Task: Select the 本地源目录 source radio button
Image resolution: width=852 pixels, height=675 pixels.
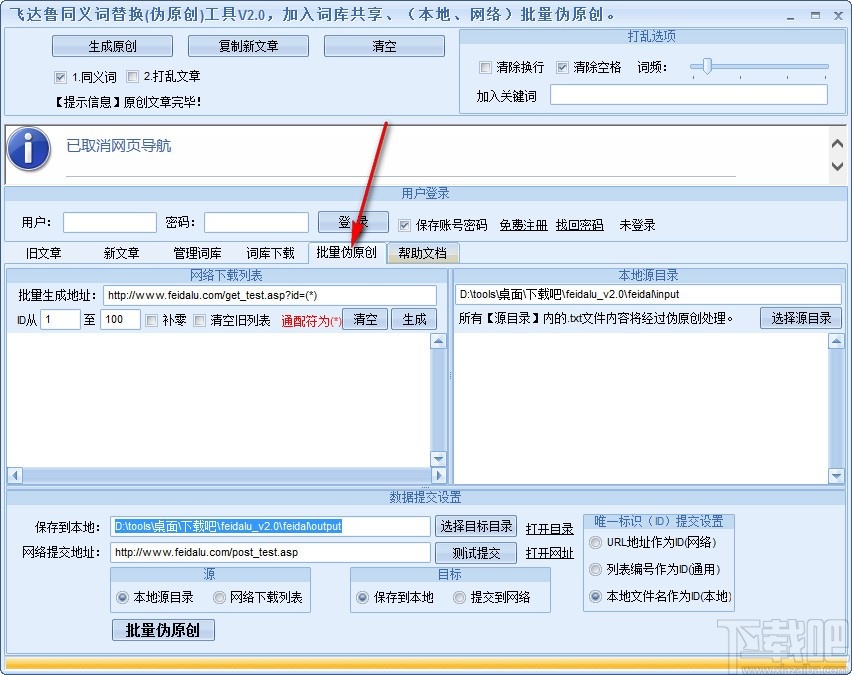Action: tap(122, 597)
